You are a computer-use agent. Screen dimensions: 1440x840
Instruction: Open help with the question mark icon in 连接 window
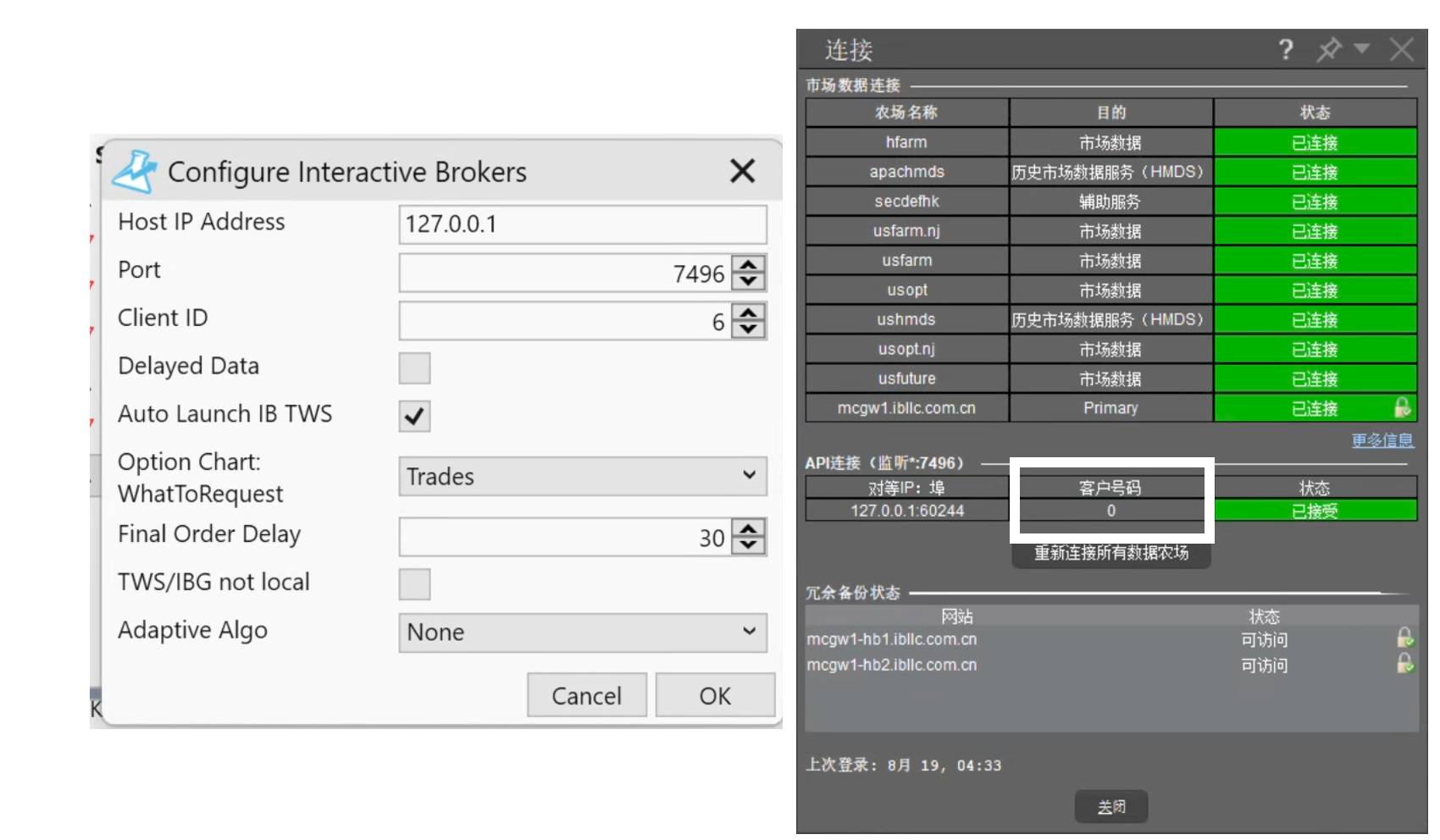1286,50
